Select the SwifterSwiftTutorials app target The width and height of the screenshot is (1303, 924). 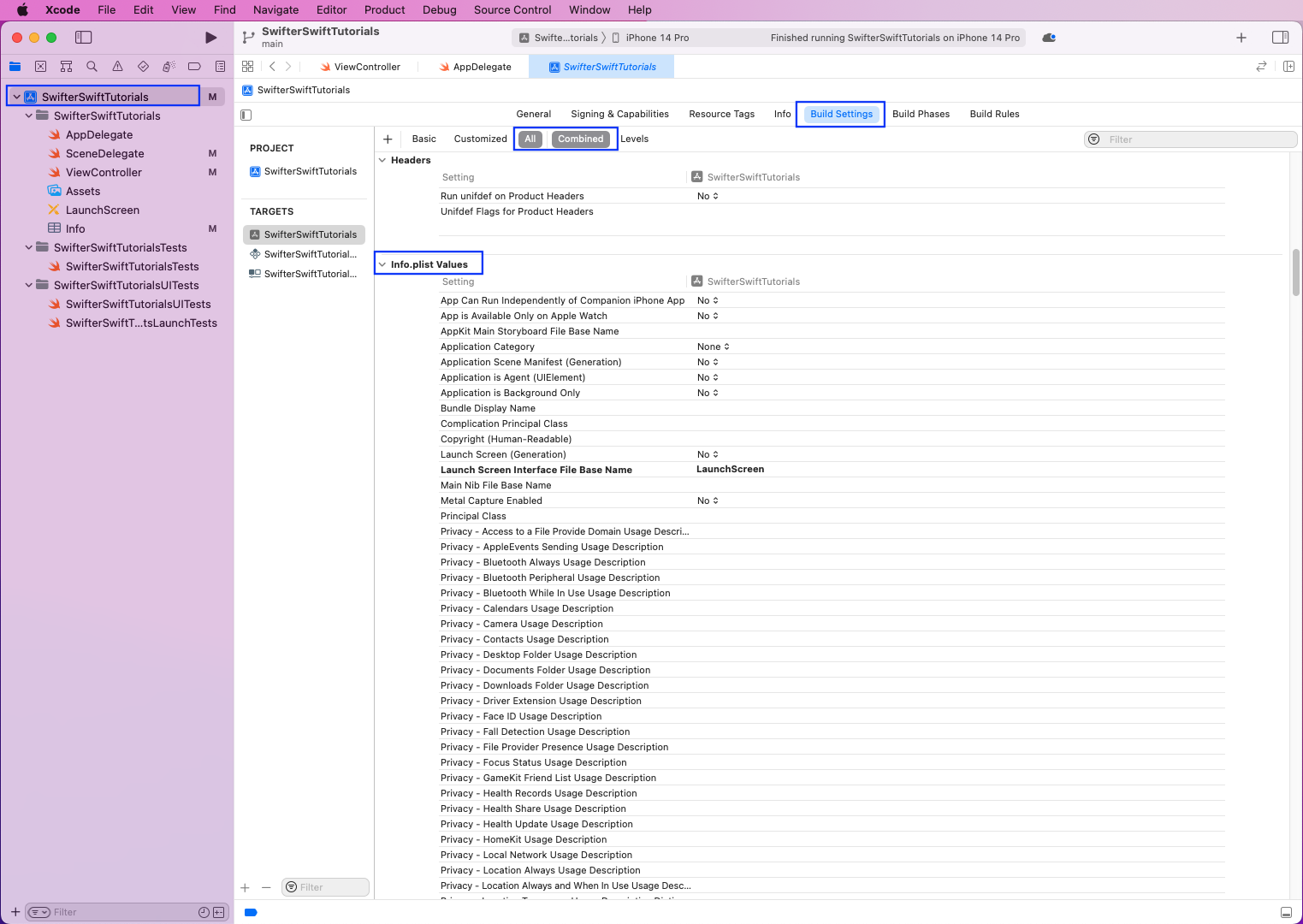[304, 234]
